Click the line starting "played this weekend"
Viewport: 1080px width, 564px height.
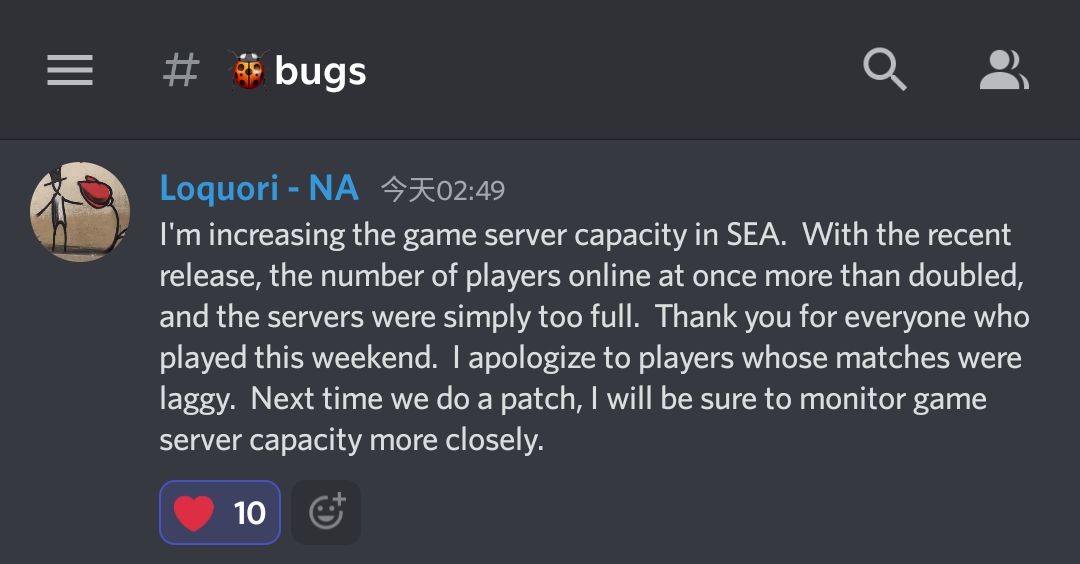point(590,358)
